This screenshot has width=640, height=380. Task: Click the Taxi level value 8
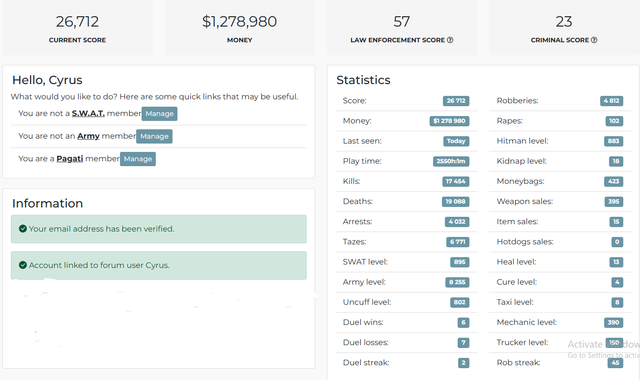point(617,302)
